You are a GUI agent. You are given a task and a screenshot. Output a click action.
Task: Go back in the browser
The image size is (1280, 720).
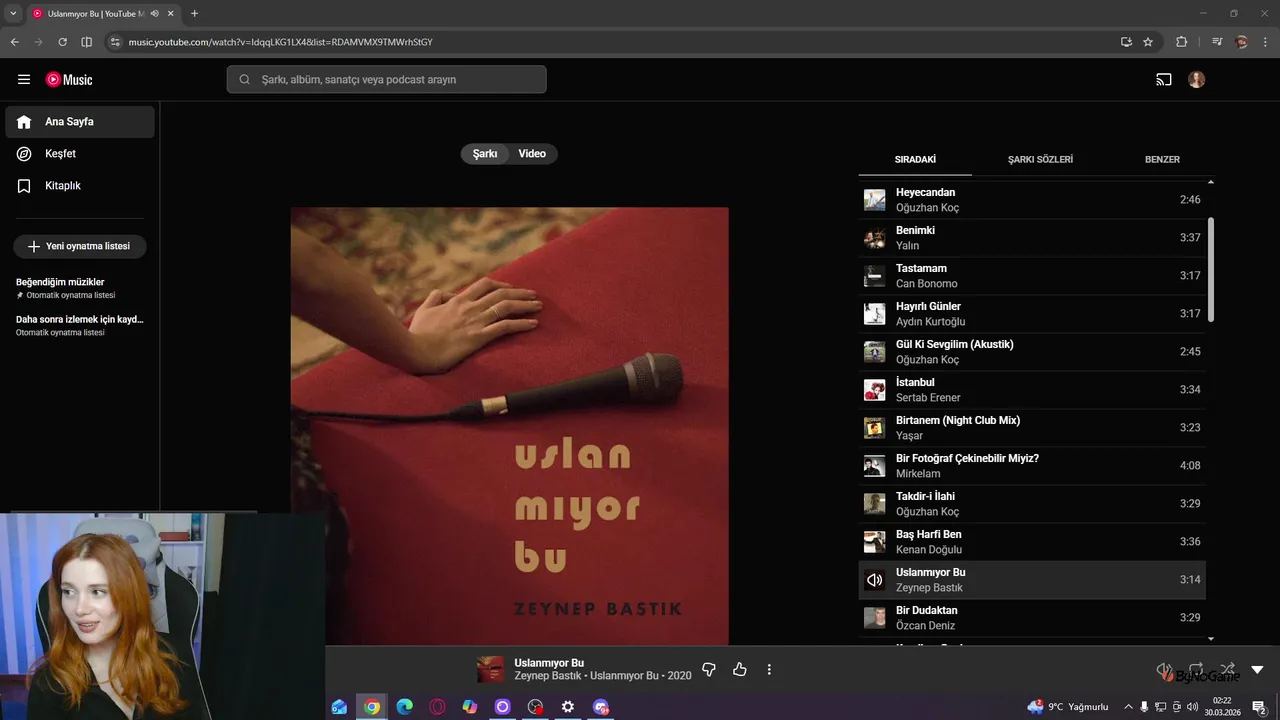pyautogui.click(x=15, y=42)
